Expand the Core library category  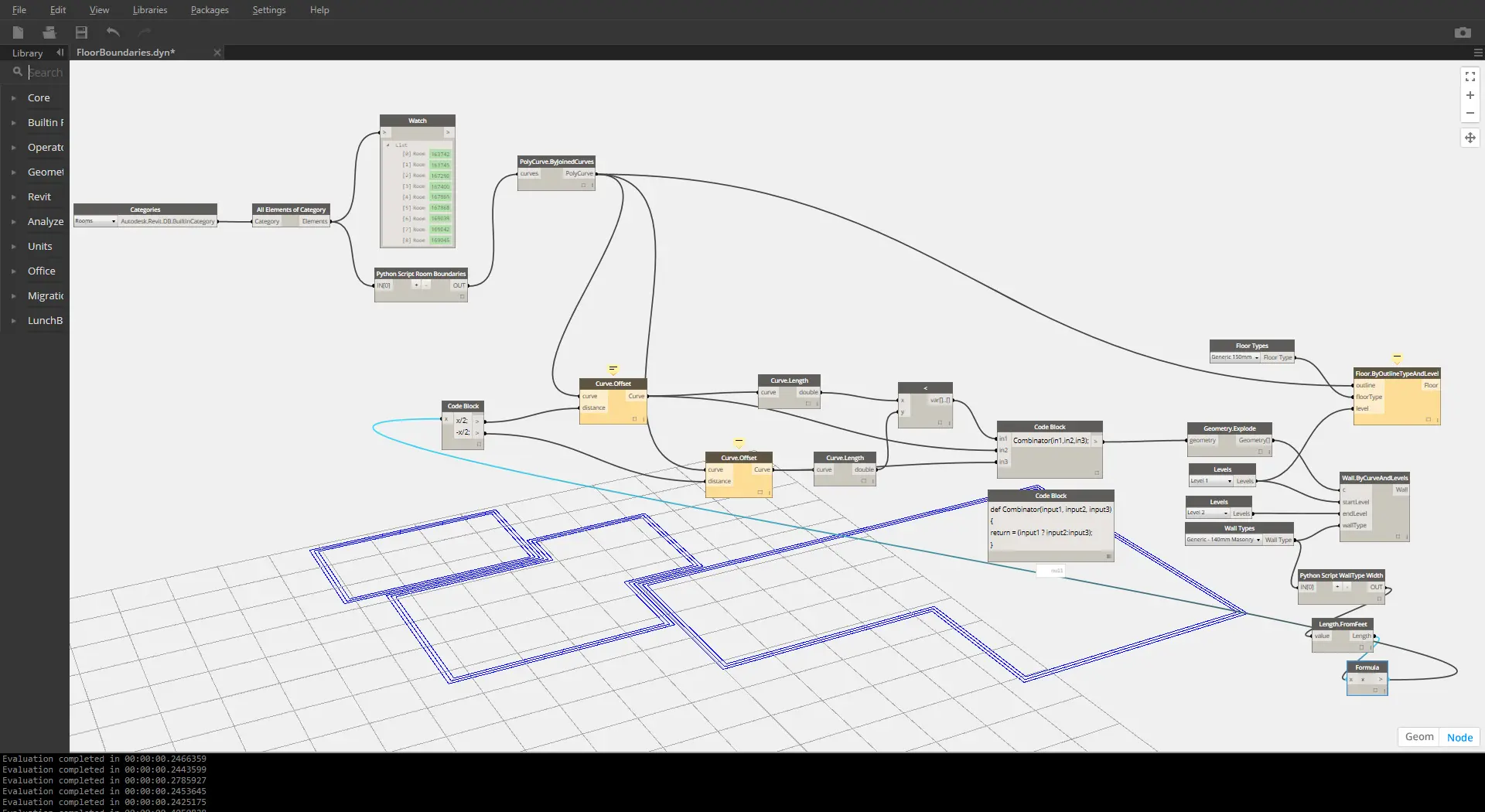click(39, 97)
